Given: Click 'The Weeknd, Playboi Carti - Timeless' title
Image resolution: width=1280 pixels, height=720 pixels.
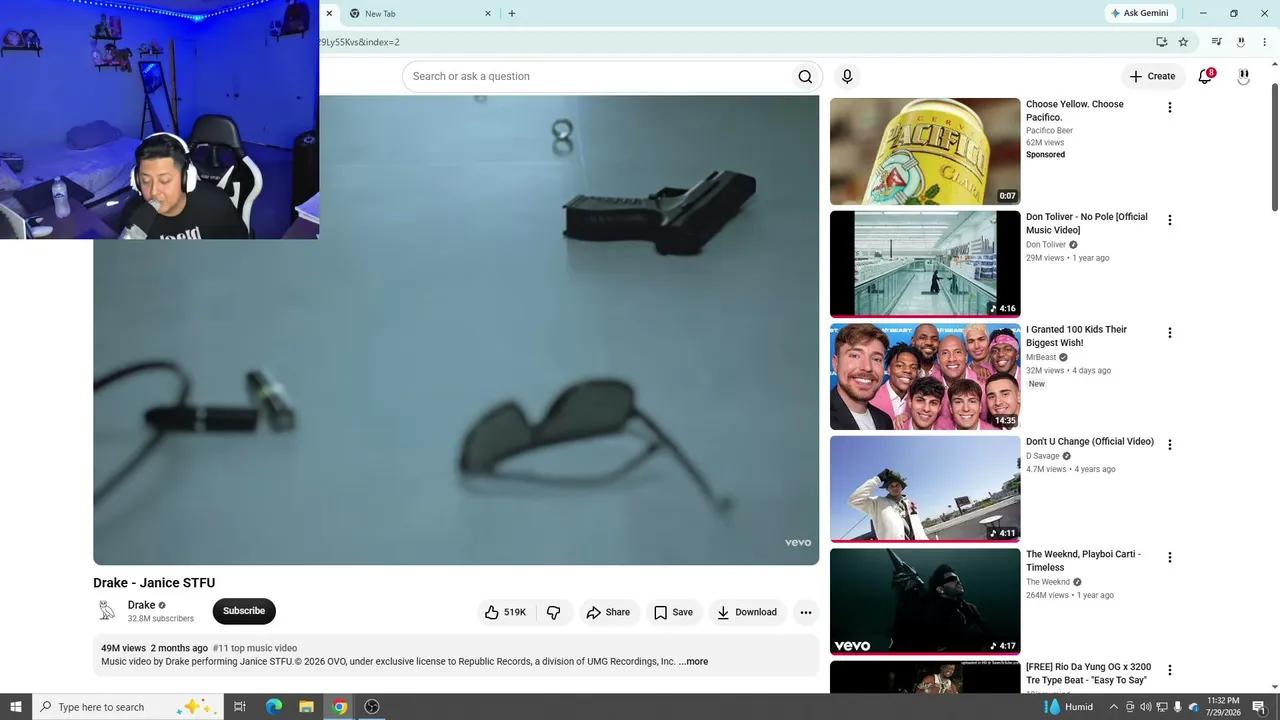Looking at the screenshot, I should 1083,561.
